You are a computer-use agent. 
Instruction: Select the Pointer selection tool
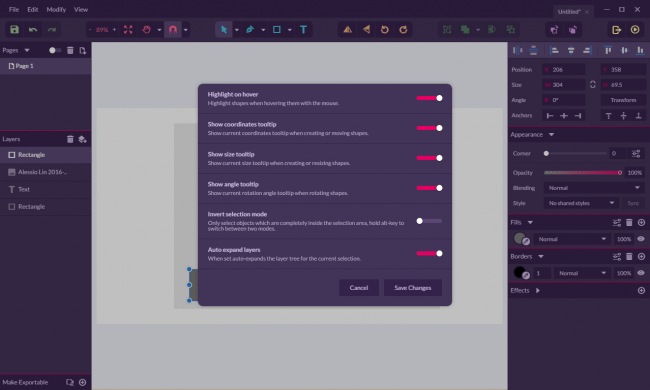(224, 29)
